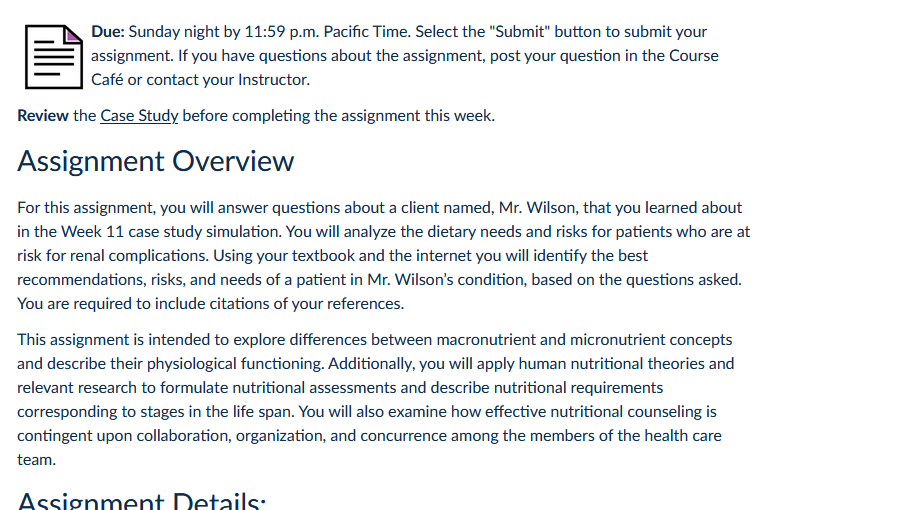This screenshot has width=904, height=510.
Task: Click the final word "team."
Action: [x=36, y=460]
